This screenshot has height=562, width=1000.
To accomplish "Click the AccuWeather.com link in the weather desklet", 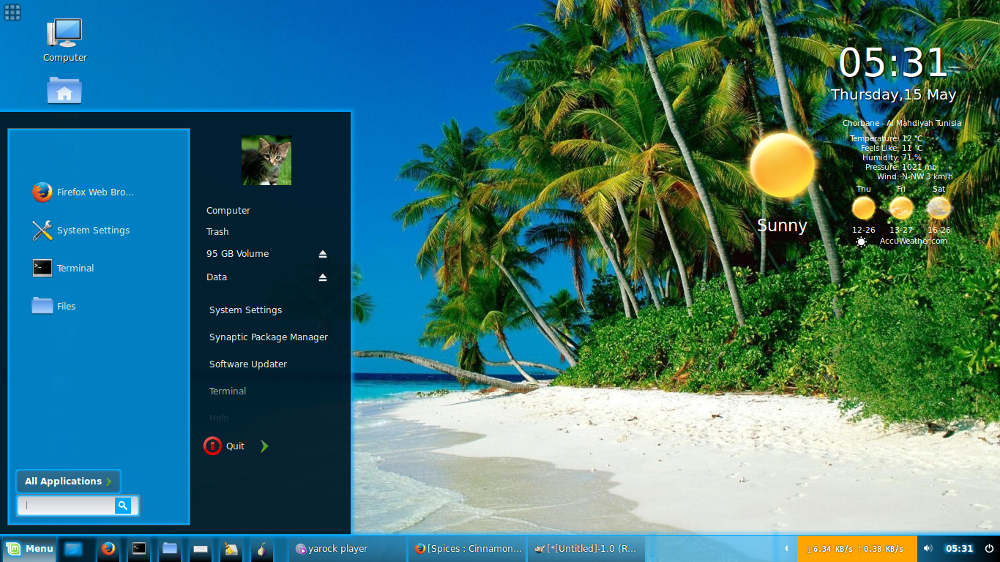I will pyautogui.click(x=913, y=241).
